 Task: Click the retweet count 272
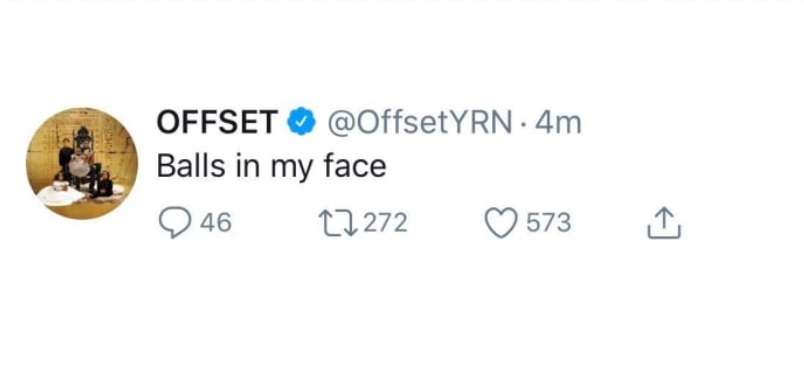tap(386, 223)
